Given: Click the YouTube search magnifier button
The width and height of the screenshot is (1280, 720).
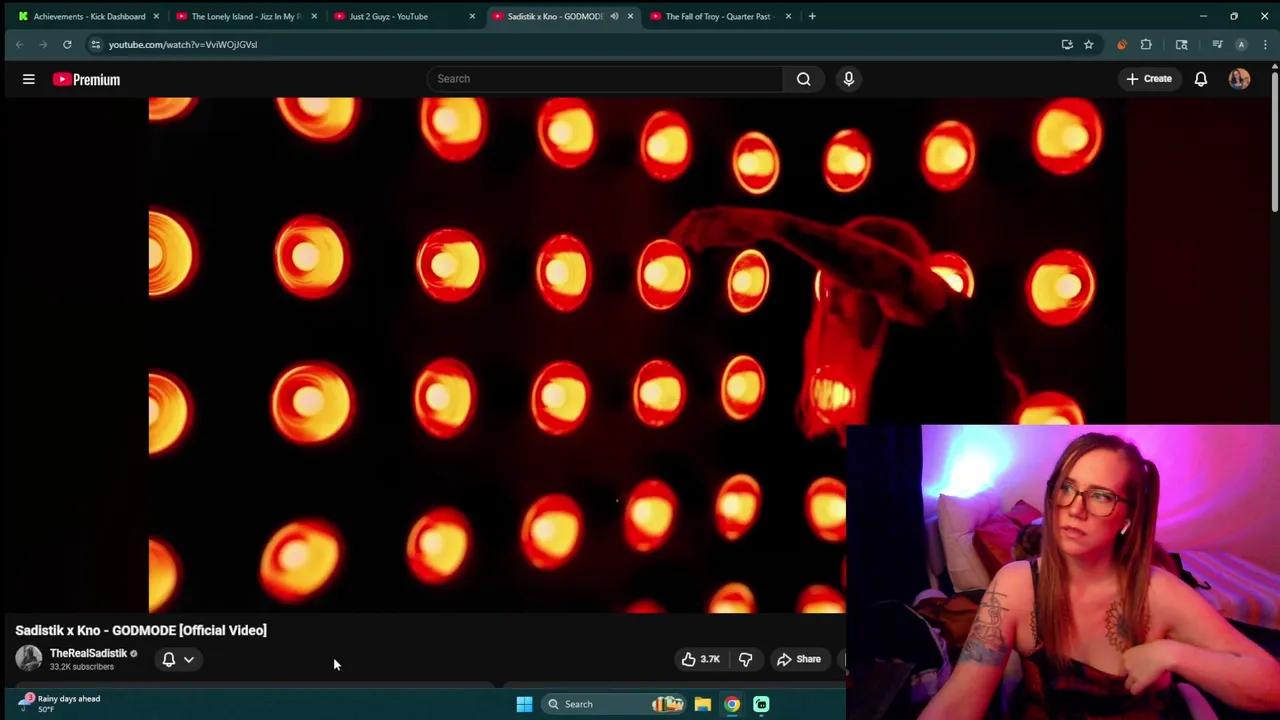Looking at the screenshot, I should (803, 79).
